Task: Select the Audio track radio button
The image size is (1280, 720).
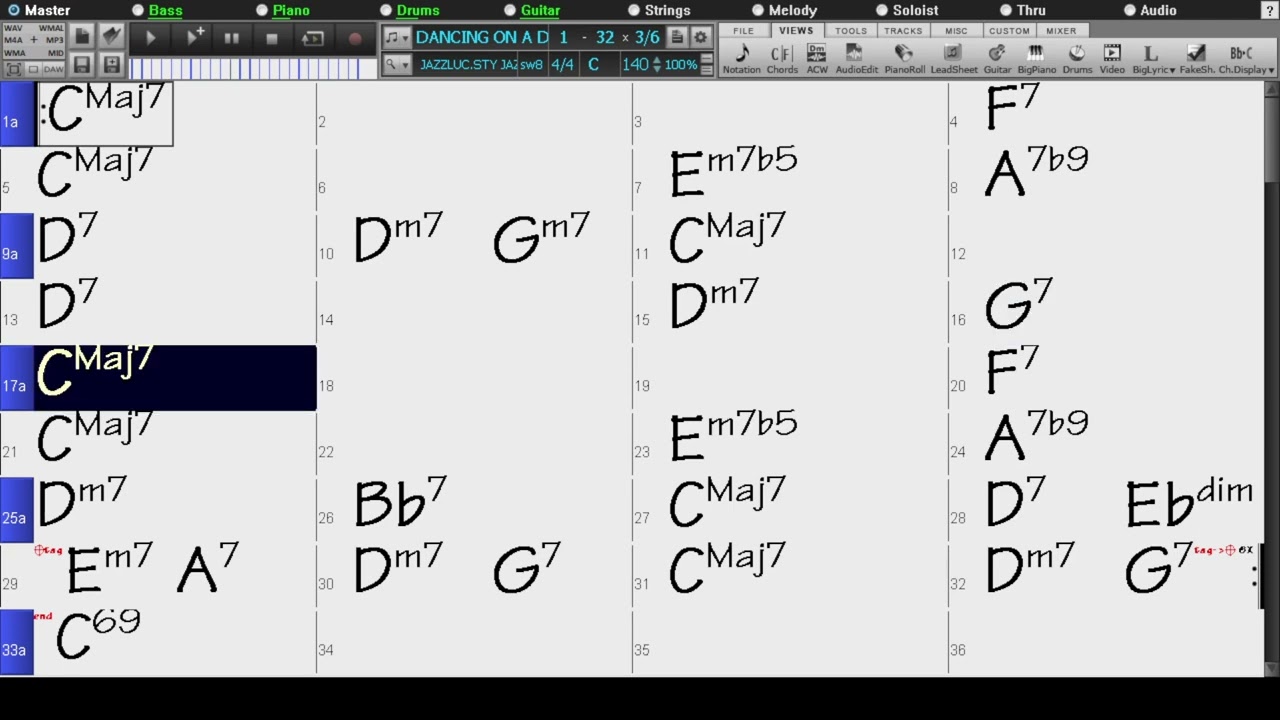Action: coord(1130,10)
